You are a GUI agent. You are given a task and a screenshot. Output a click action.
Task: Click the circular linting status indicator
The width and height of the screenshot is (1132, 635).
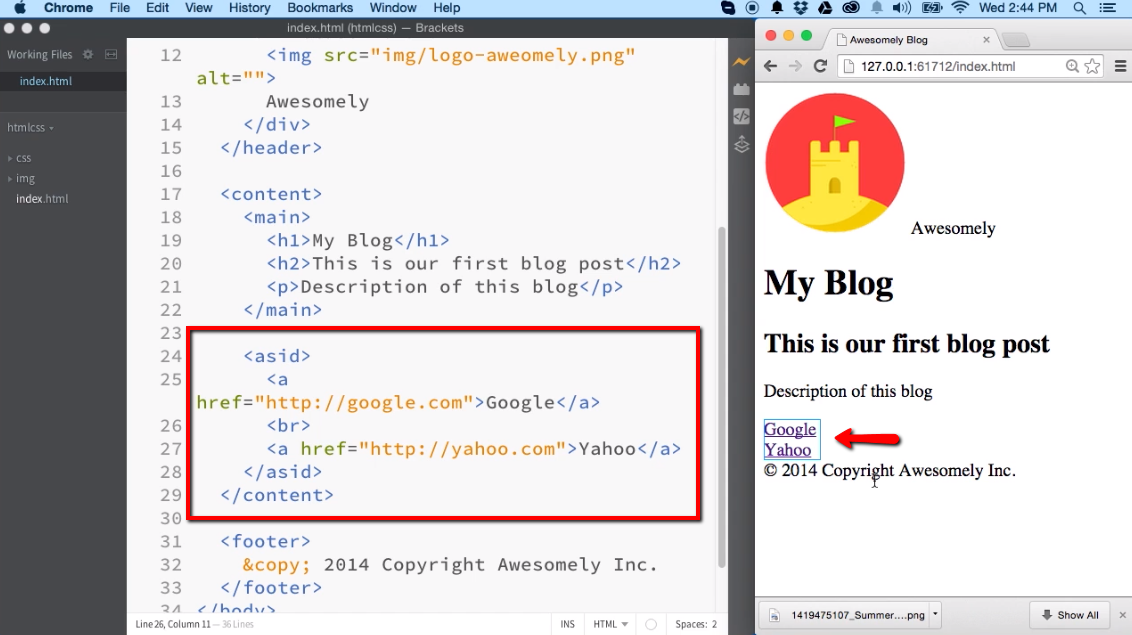pos(651,624)
